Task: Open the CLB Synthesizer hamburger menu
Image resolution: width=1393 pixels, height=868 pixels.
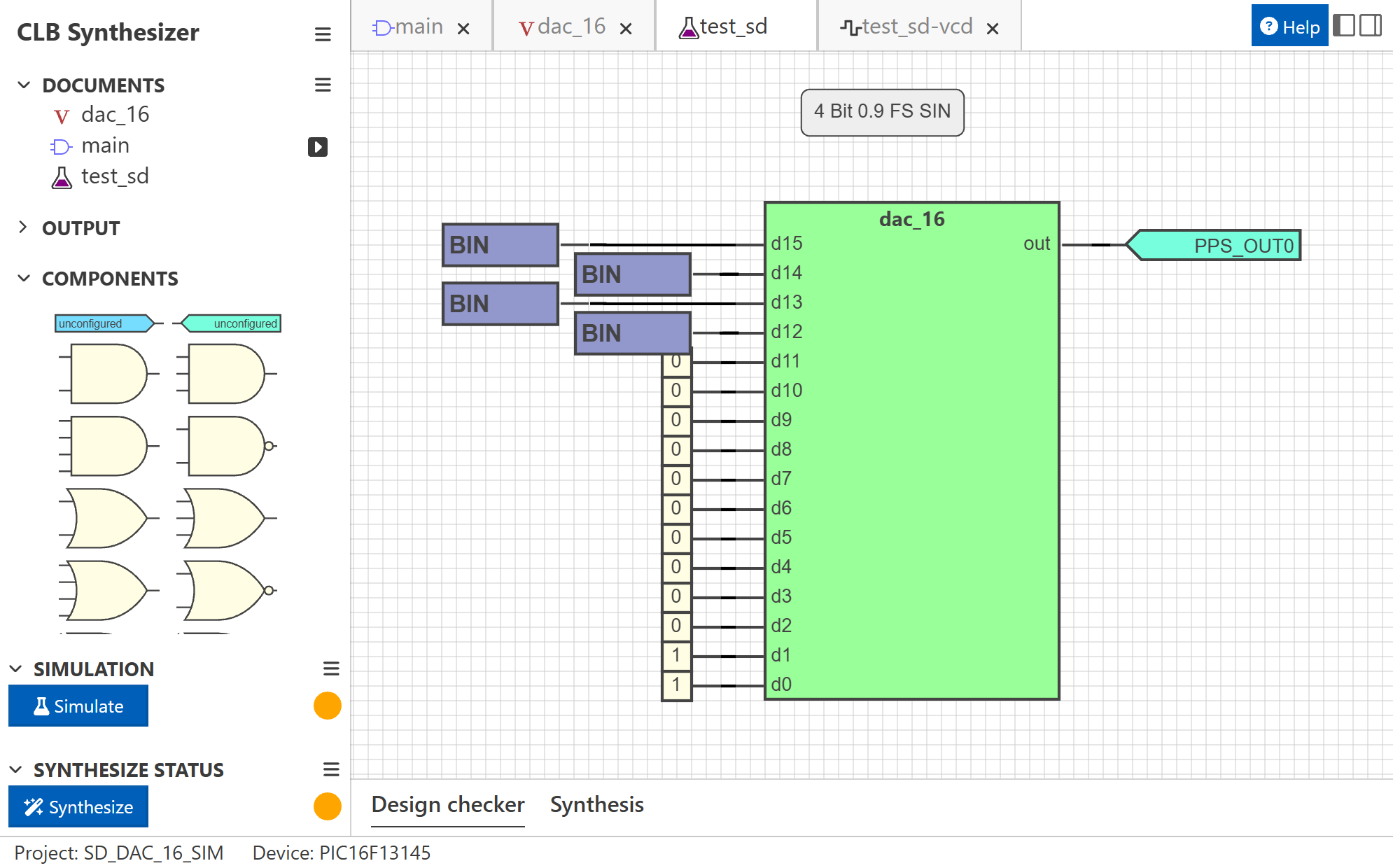Action: 322,34
